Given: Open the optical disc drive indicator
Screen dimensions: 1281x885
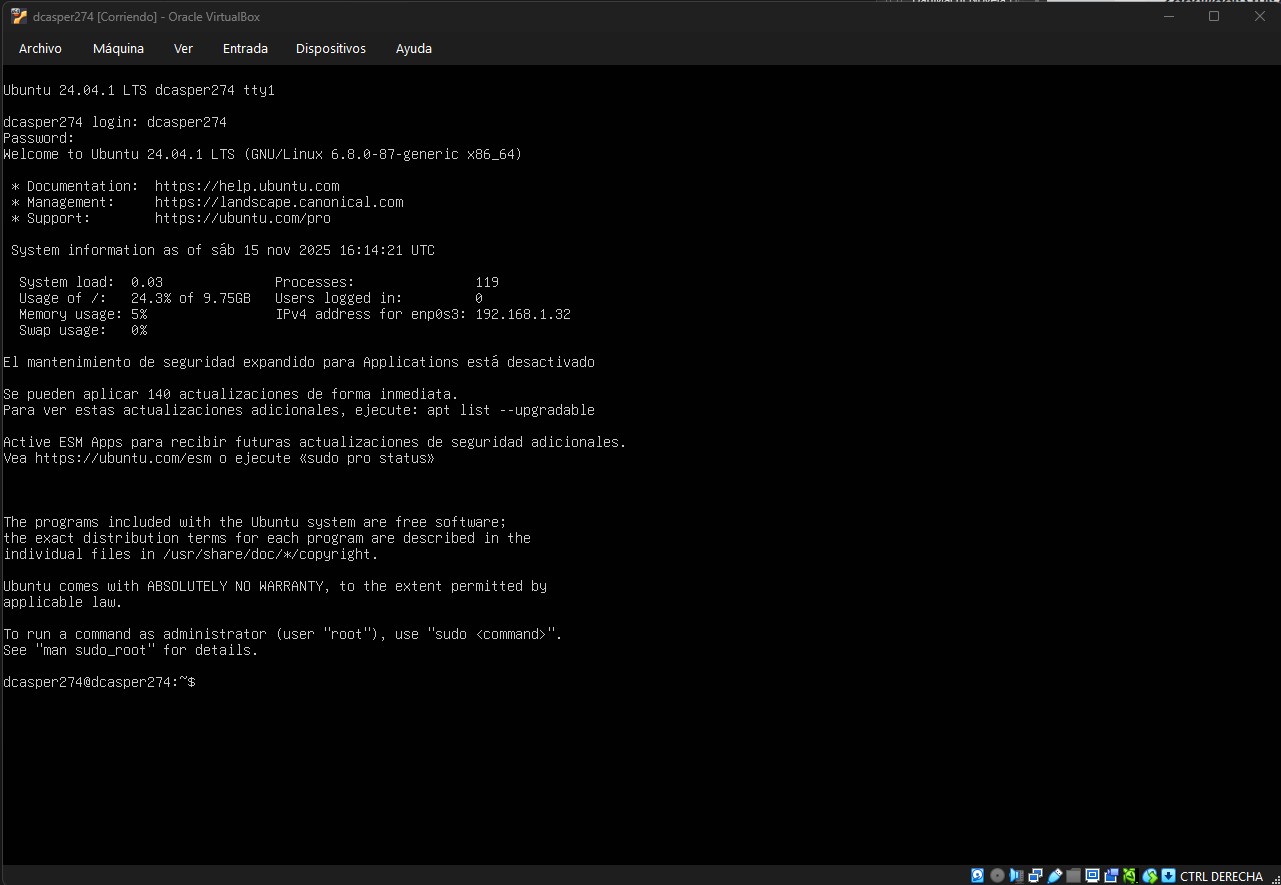Looking at the screenshot, I should tap(996, 876).
